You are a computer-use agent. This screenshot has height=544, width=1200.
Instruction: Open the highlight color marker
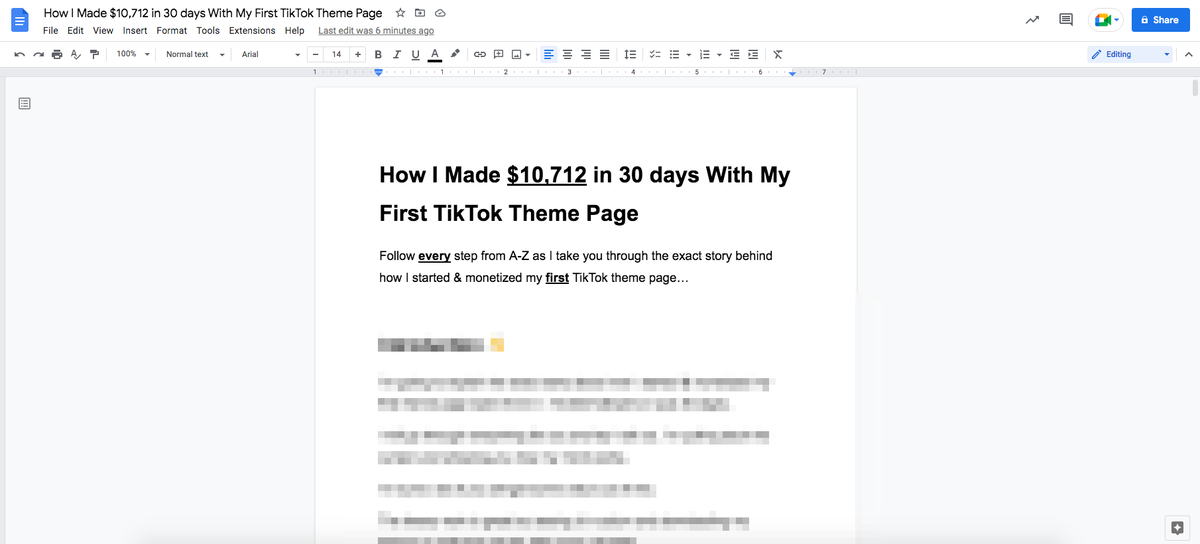coord(455,54)
